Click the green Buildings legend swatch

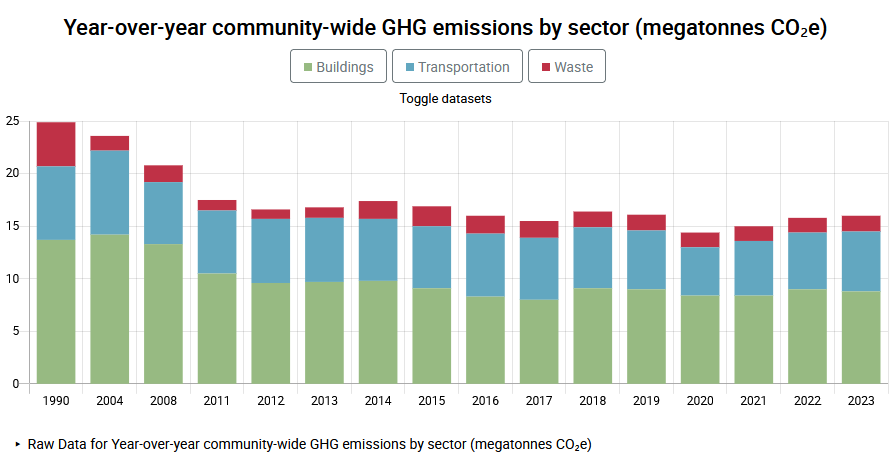[x=307, y=67]
